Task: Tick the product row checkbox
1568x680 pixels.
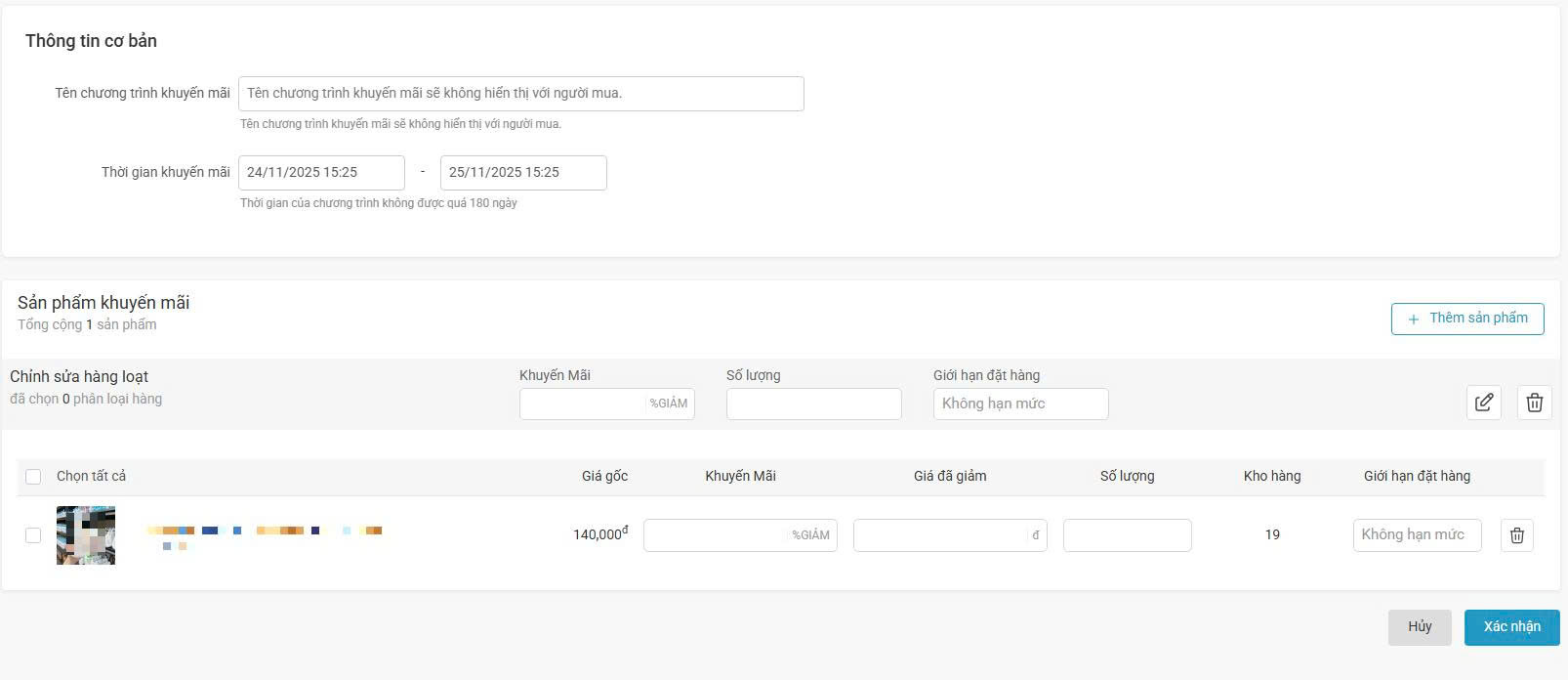Action: [33, 535]
